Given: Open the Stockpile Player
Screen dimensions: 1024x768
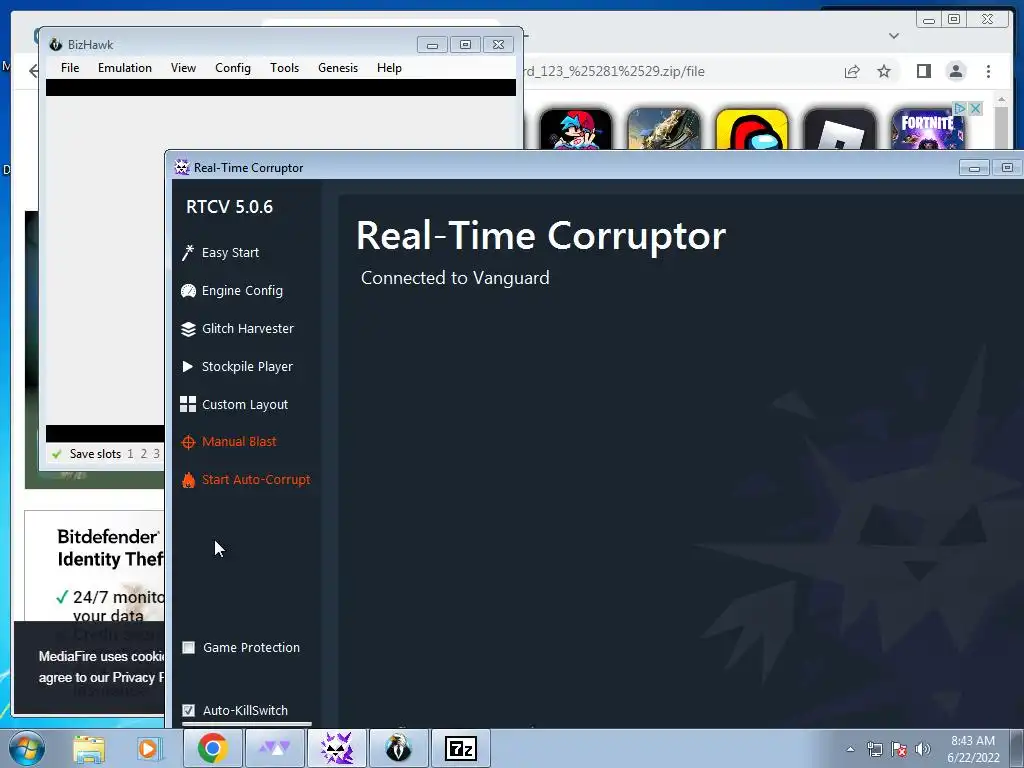Looking at the screenshot, I should pyautogui.click(x=247, y=366).
